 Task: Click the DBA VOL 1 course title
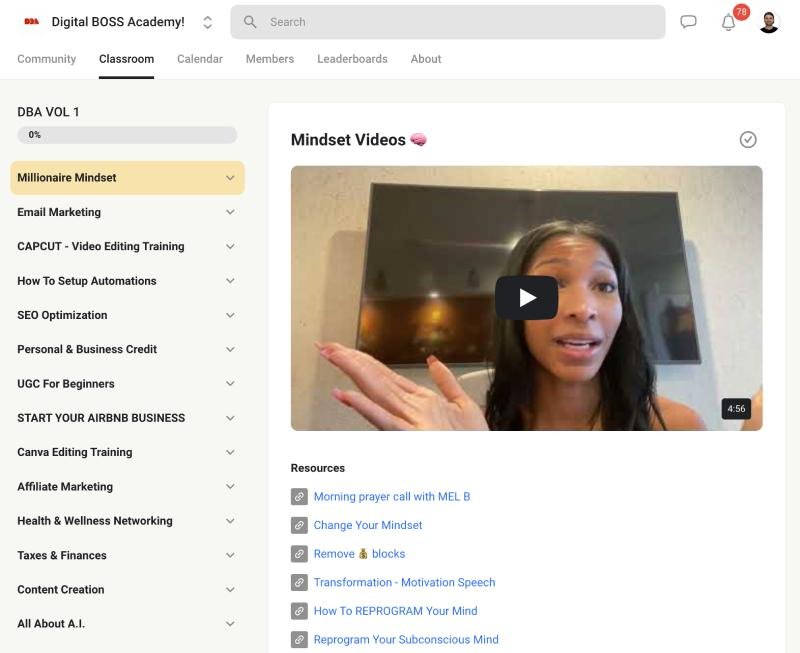48,112
